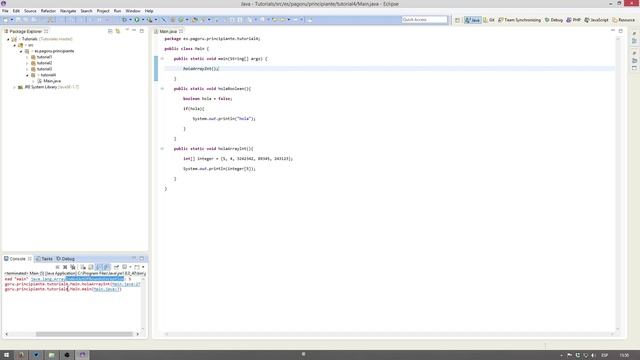Viewport: 640px width, 360px height.
Task: Switch to the Git perspective
Action: tap(489, 20)
